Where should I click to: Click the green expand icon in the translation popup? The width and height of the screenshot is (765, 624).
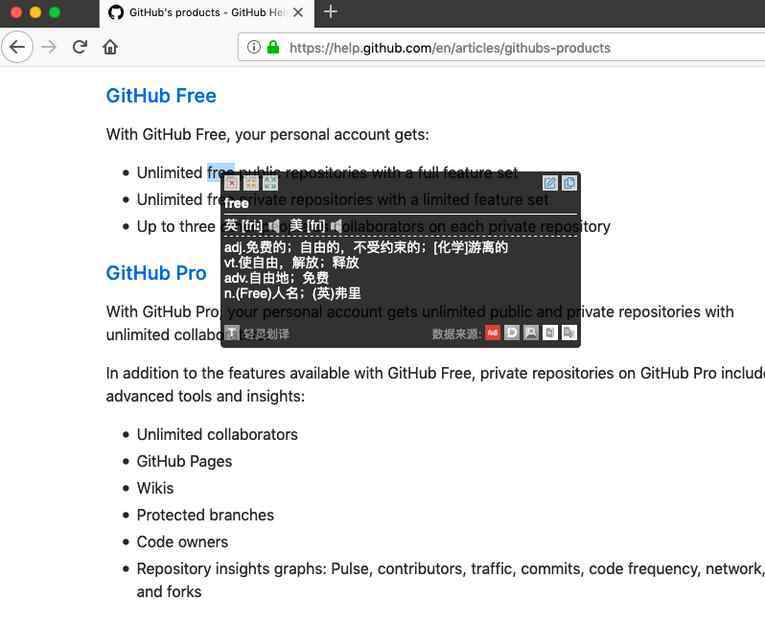tap(270, 183)
